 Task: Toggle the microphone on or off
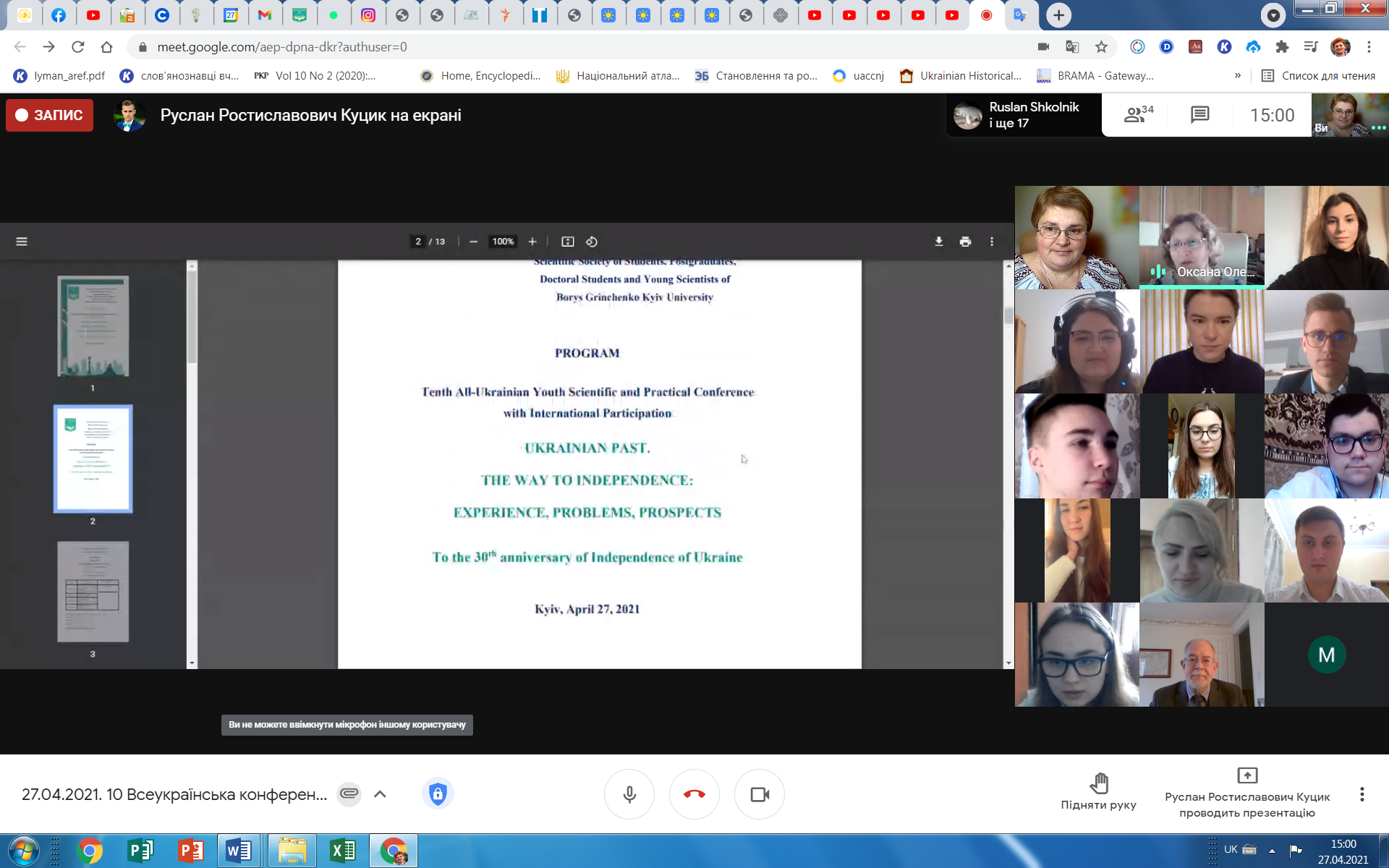pyautogui.click(x=629, y=794)
